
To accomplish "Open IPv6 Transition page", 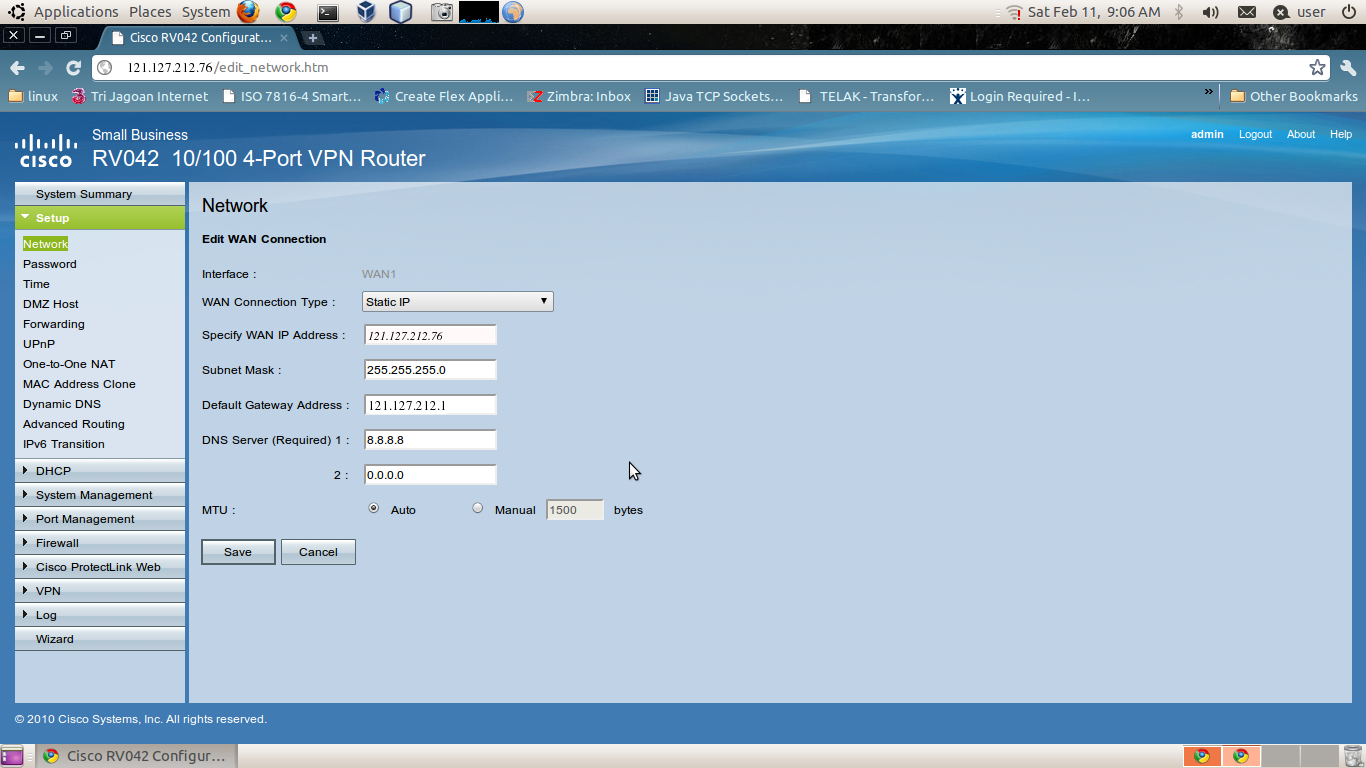I will [x=64, y=444].
